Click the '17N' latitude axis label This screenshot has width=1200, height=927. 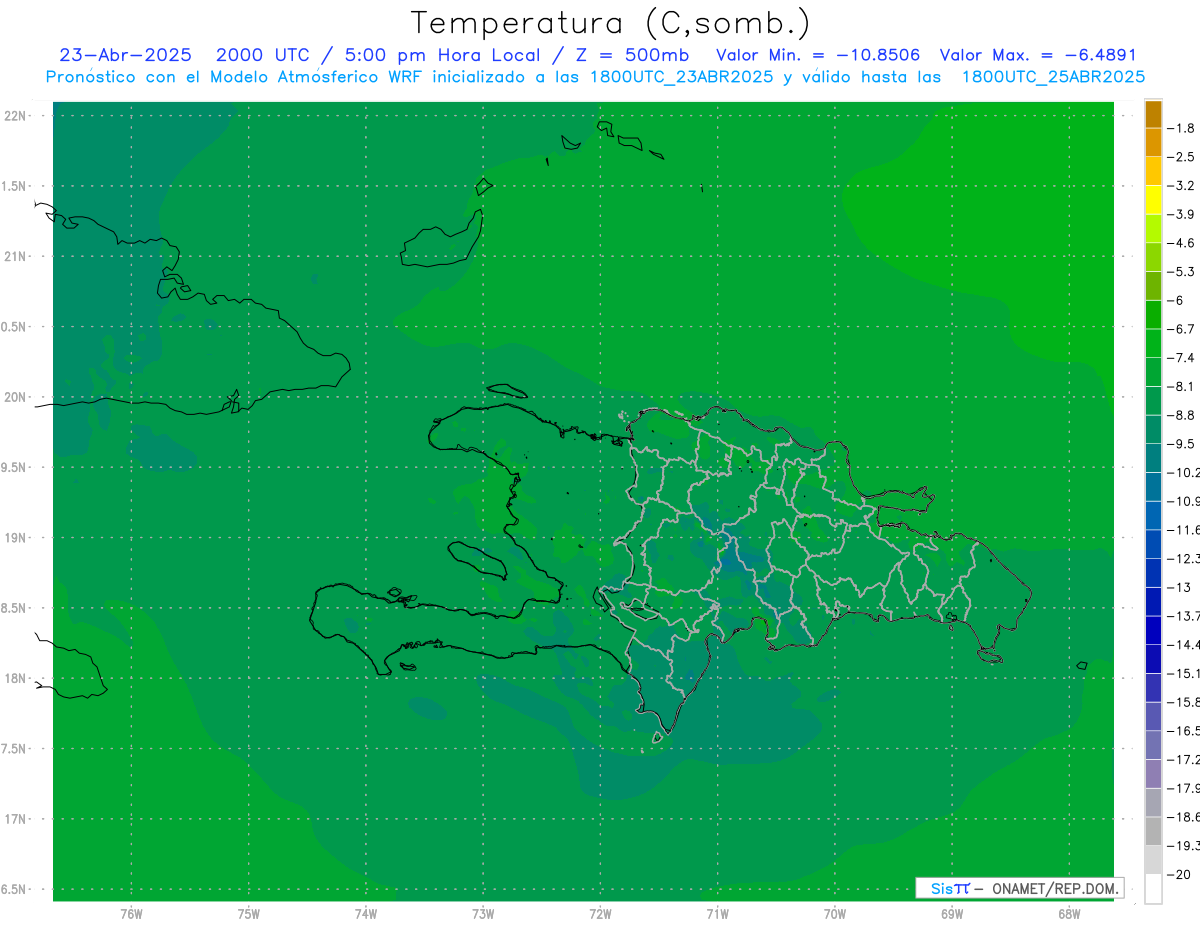[14, 819]
